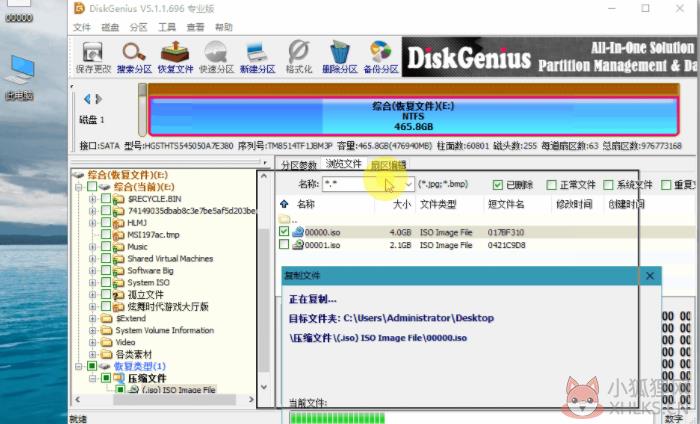Viewport: 700px width, 424px height.
Task: Close the 复制文件 copy file dialog
Action: tap(650, 276)
